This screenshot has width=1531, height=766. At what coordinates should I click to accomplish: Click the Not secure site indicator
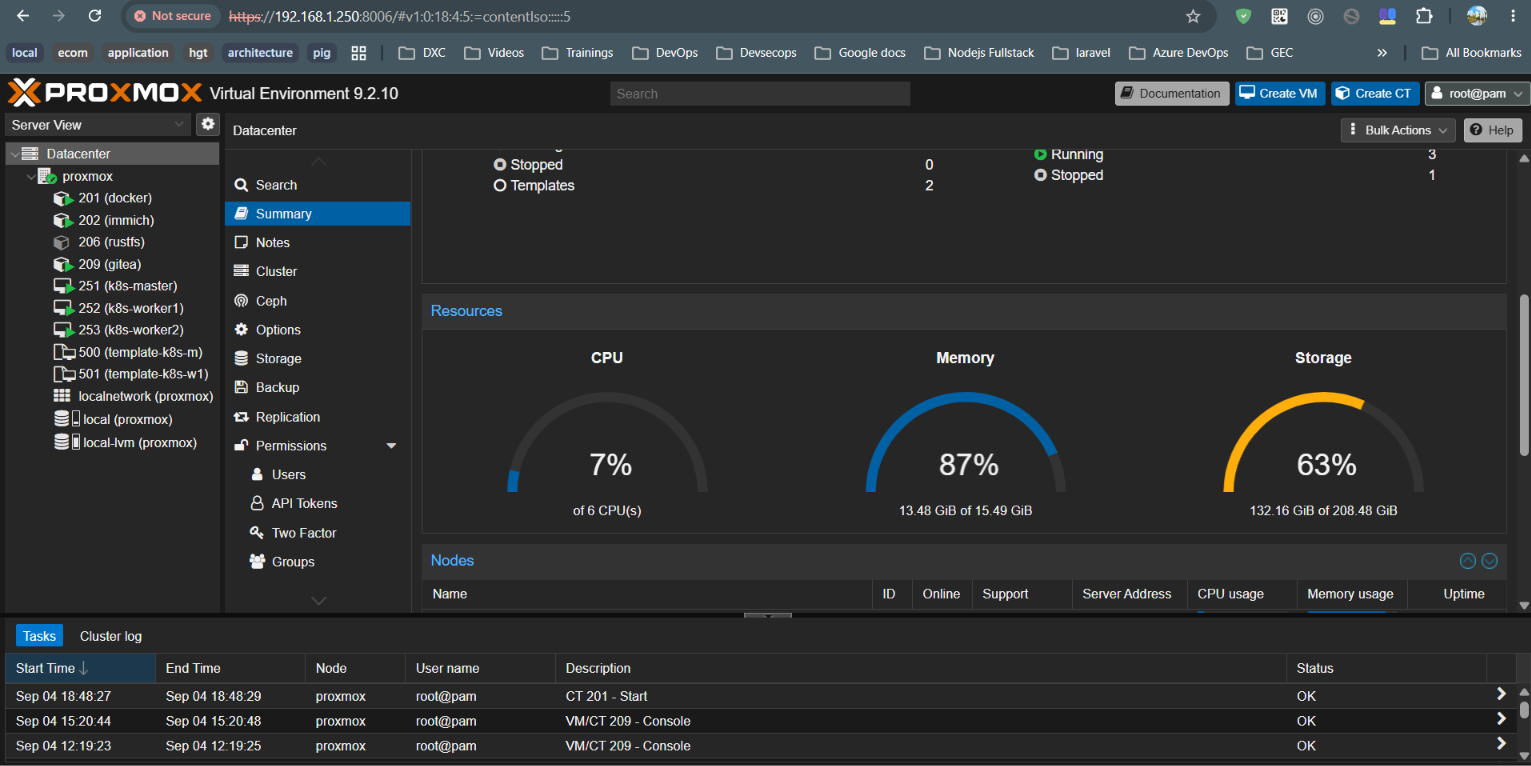[x=172, y=16]
